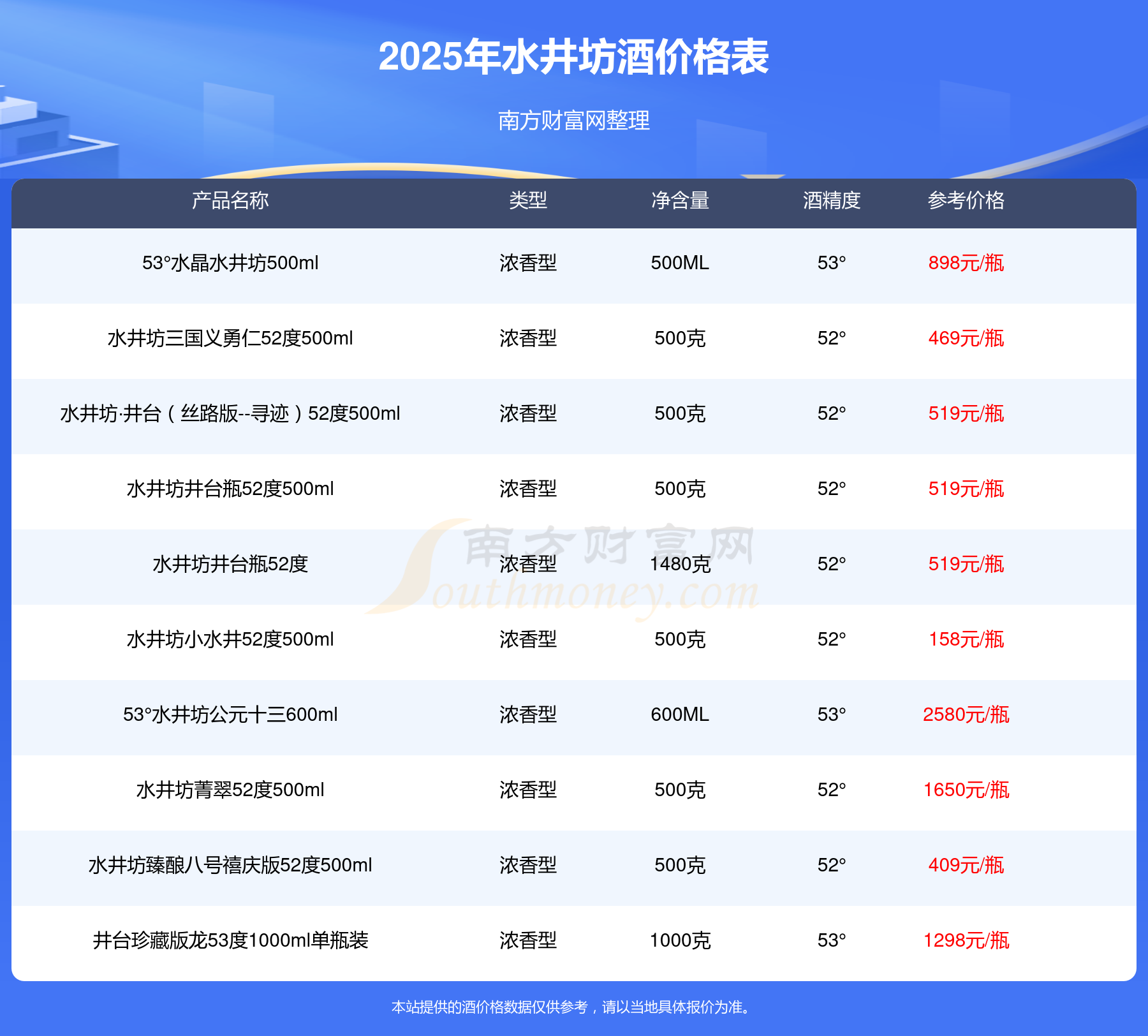Viewport: 1148px width, 1036px height.
Task: Click the price 898元/瓶
Action: 966,263
